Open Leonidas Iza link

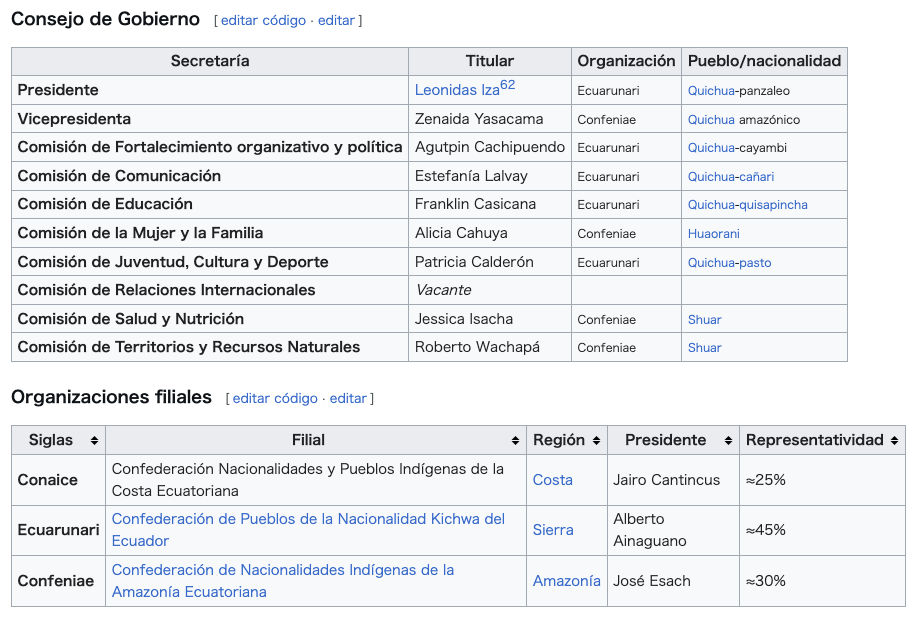click(x=456, y=90)
